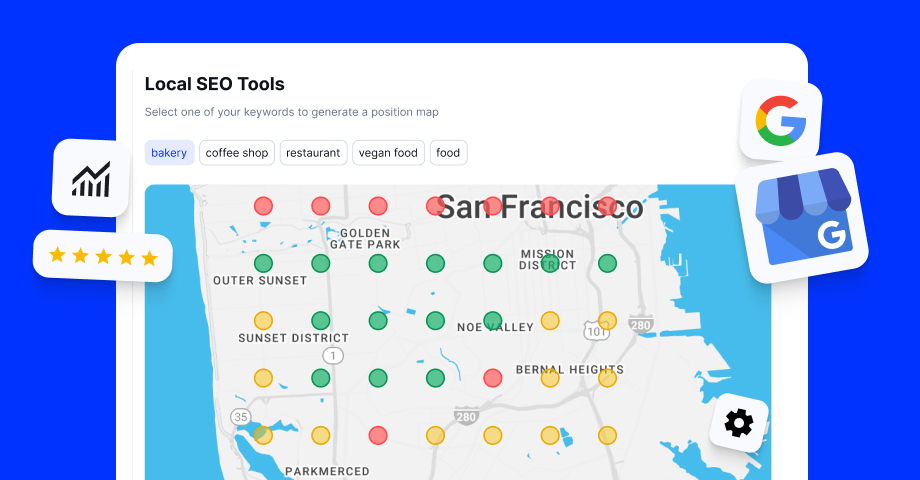920x480 pixels.
Task: Click the Golden Gate Park map label
Action: click(x=365, y=239)
